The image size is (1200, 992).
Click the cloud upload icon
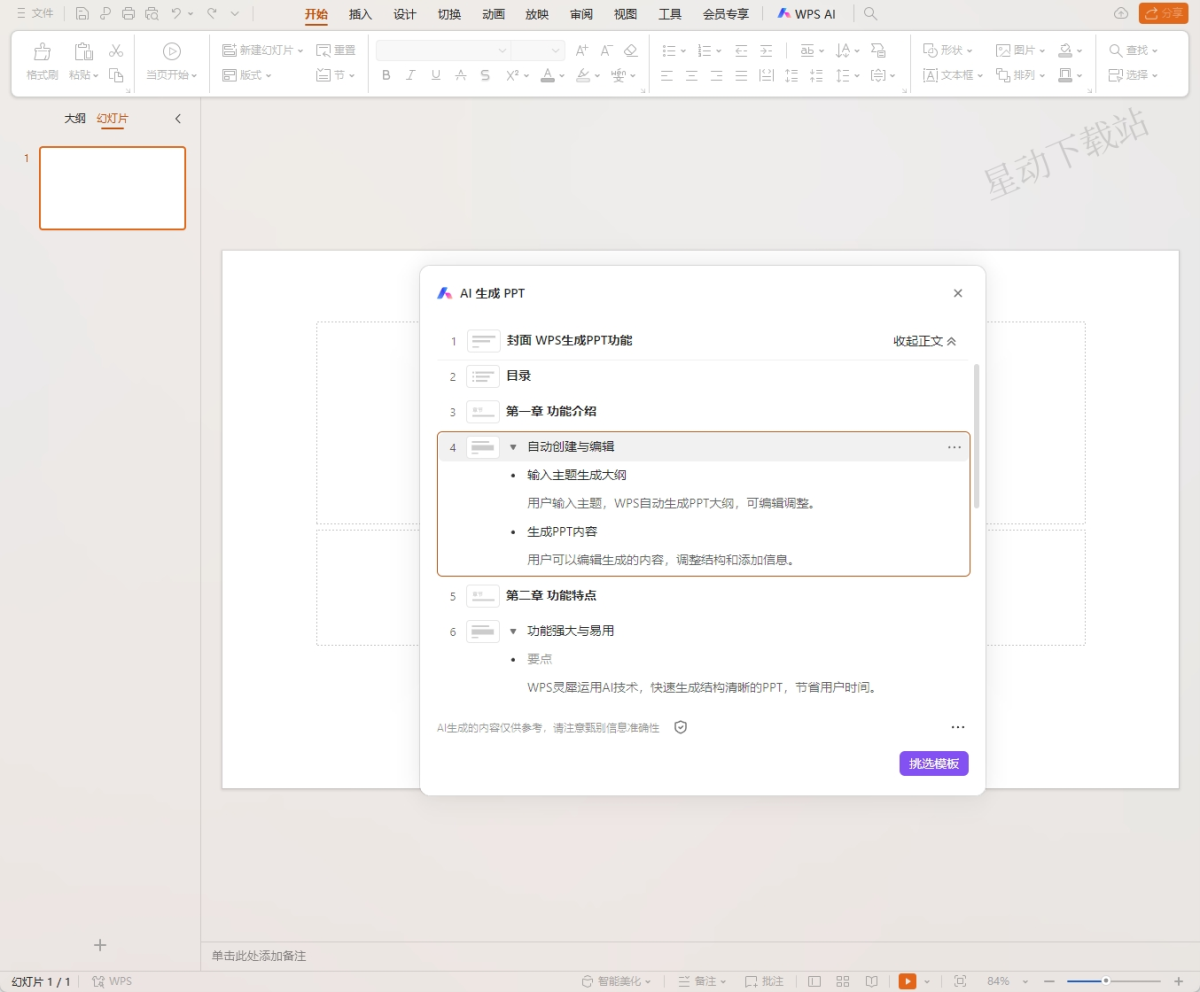pyautogui.click(x=1121, y=14)
